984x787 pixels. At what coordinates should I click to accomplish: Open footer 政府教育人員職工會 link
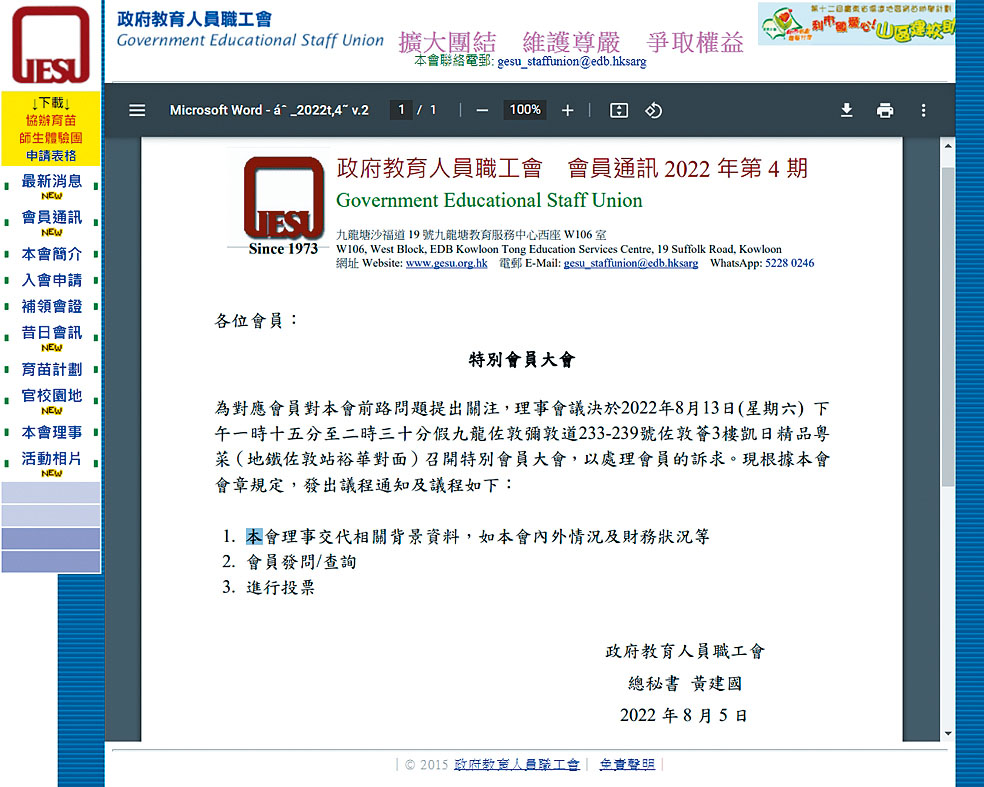click(x=516, y=764)
